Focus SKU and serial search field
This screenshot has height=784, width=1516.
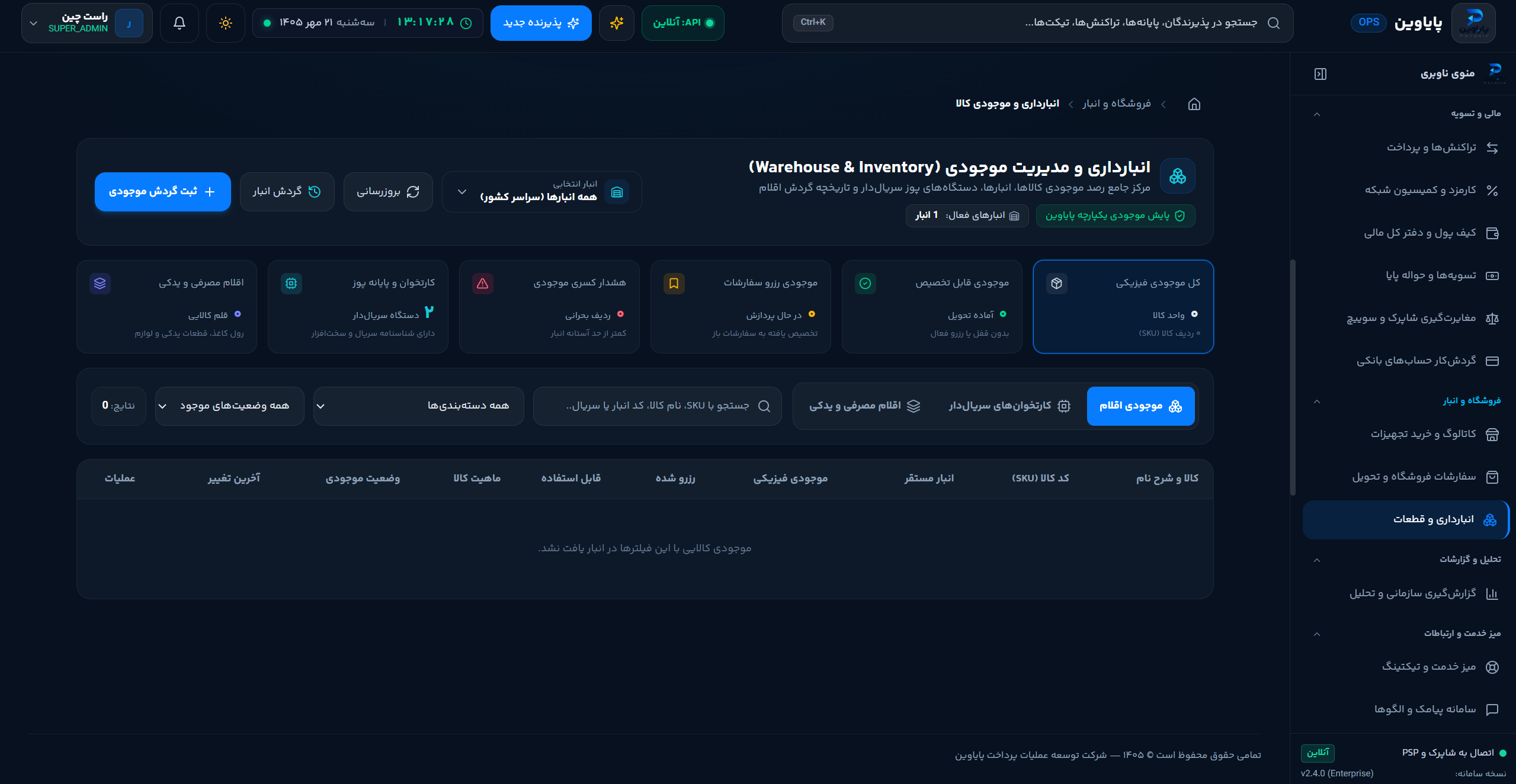click(x=657, y=406)
